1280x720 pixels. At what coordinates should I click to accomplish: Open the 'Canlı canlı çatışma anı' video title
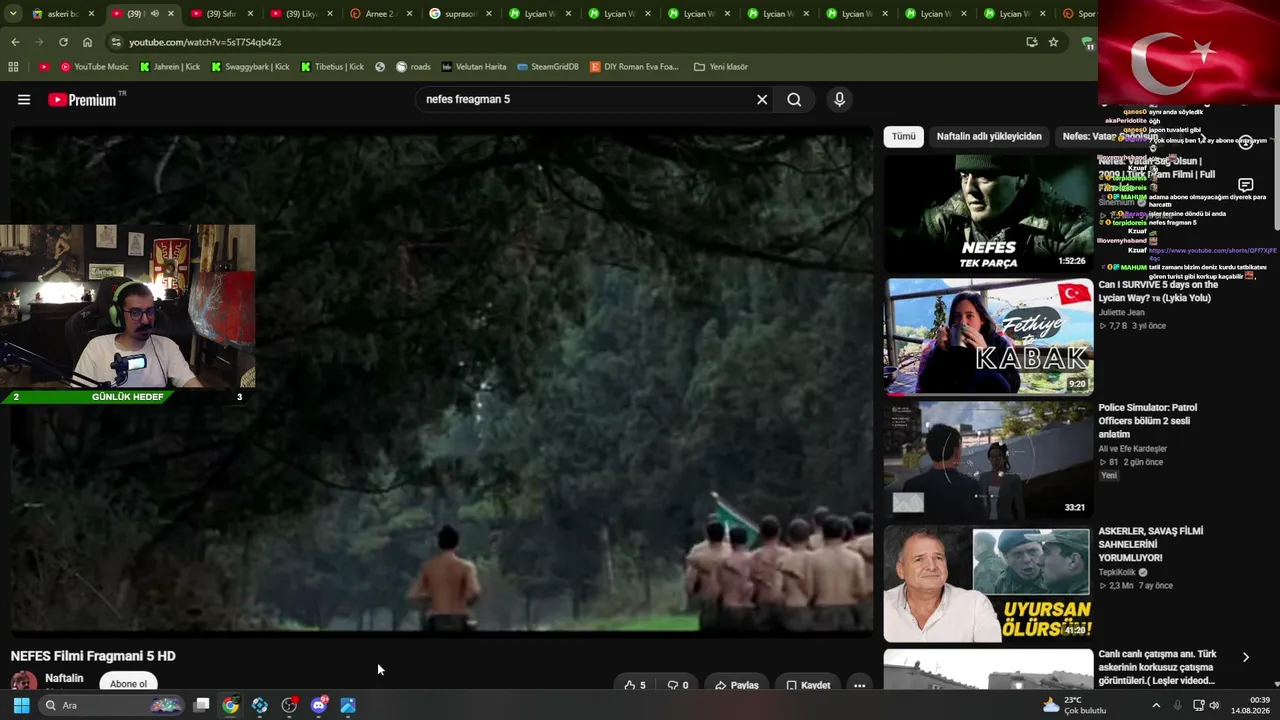[1158, 667]
